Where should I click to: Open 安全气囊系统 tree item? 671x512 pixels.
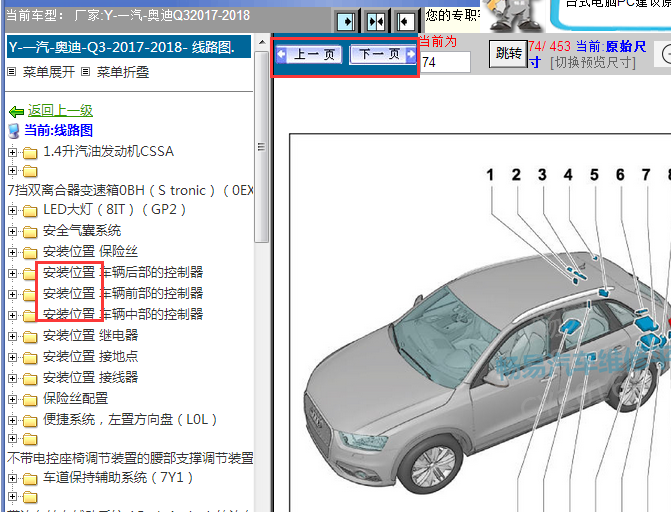[82, 230]
